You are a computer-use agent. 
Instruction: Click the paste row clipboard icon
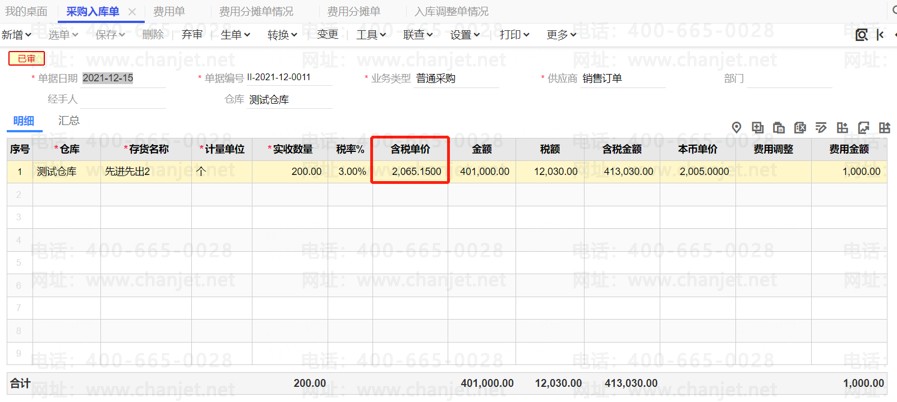[x=779, y=128]
